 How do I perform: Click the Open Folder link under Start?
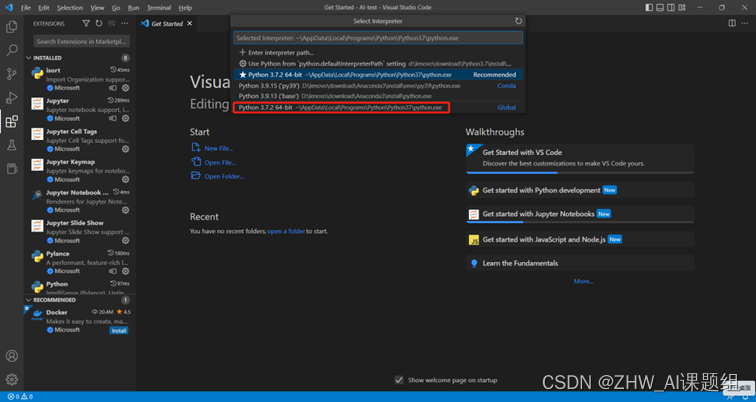coord(224,176)
